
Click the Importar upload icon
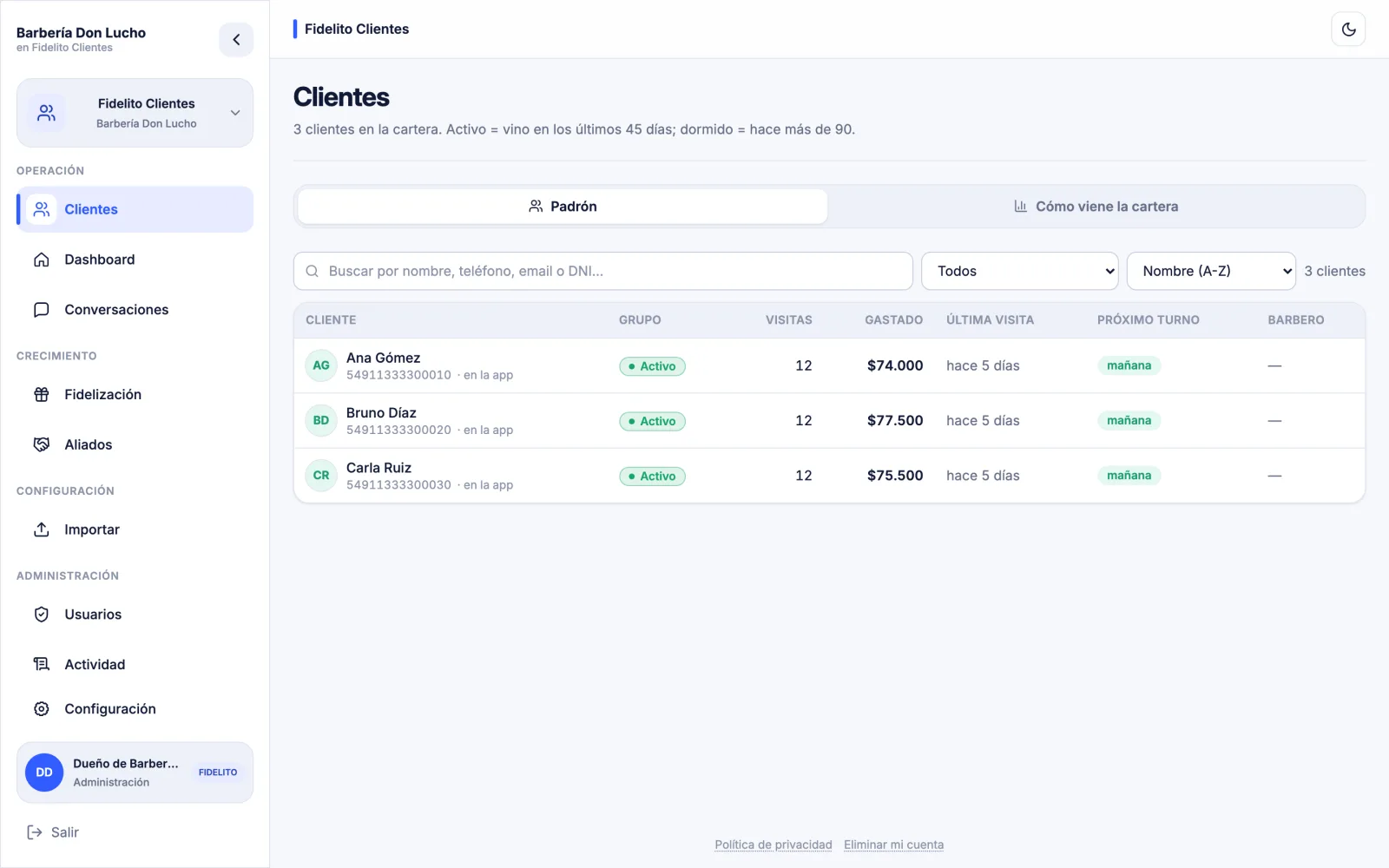[x=42, y=529]
